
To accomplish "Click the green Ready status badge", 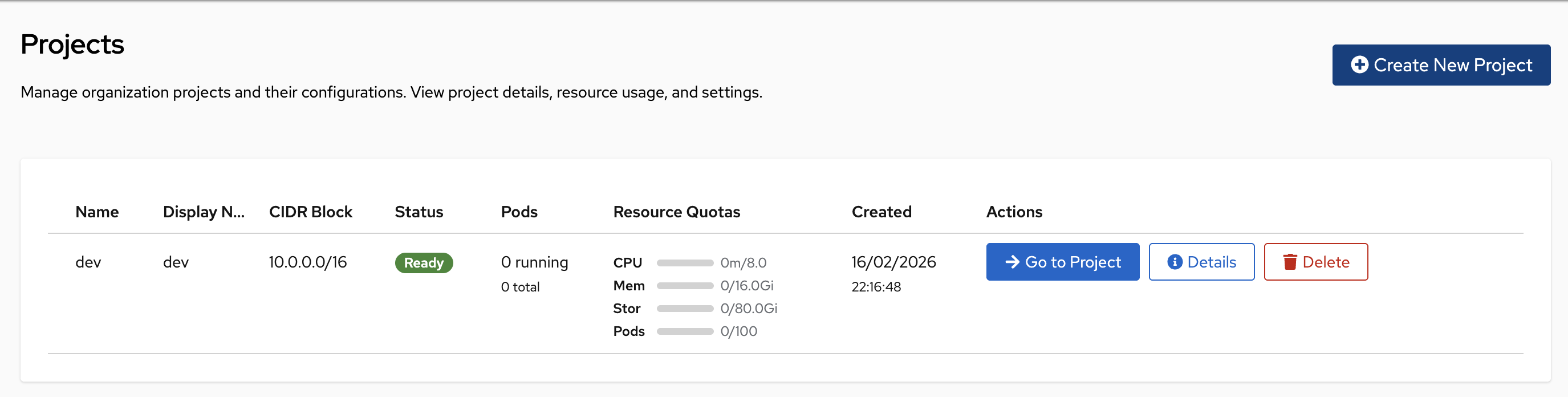I will 424,263.
